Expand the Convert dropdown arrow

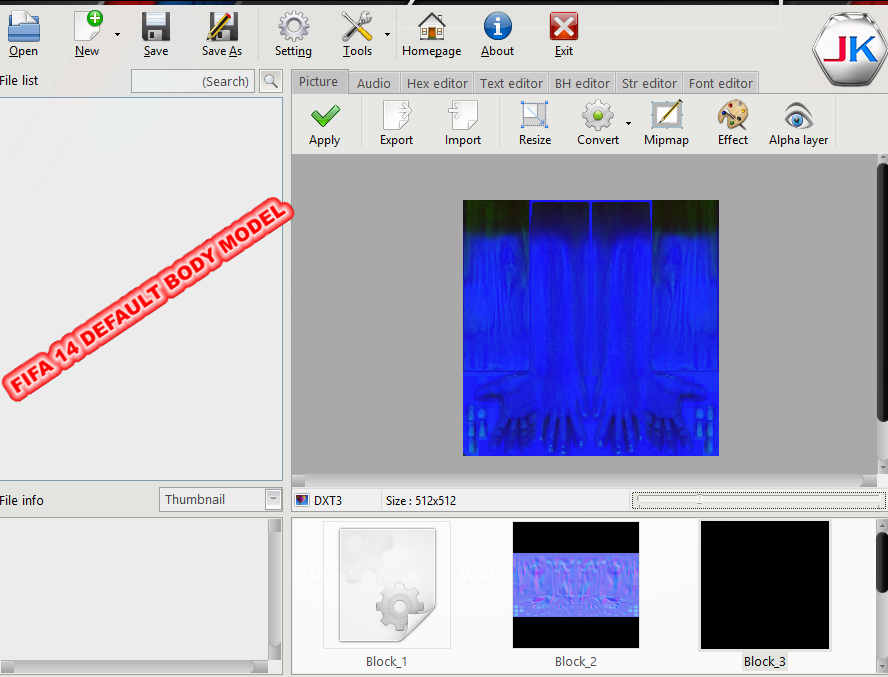pyautogui.click(x=628, y=123)
